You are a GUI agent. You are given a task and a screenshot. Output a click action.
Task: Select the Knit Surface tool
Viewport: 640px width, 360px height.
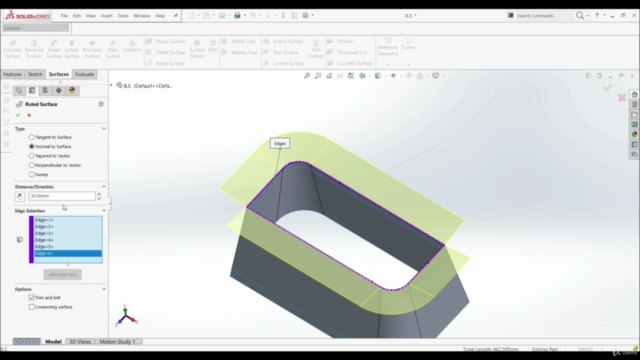point(316,49)
